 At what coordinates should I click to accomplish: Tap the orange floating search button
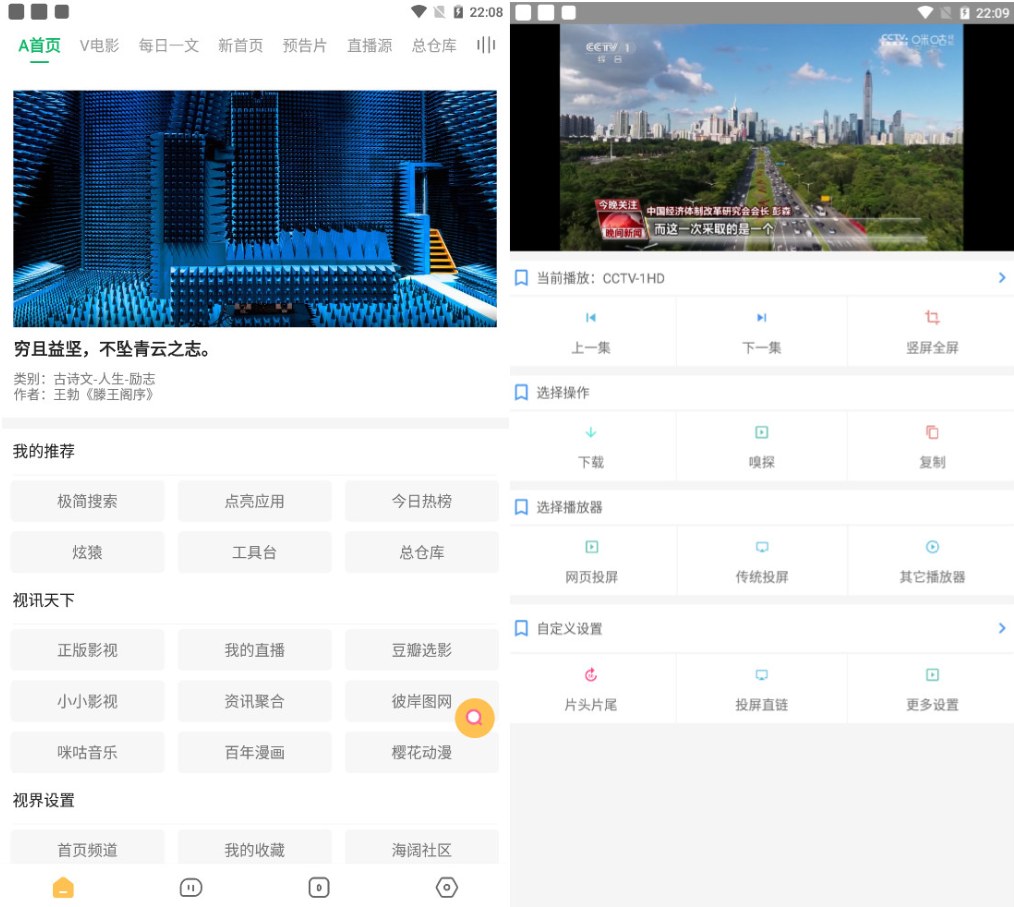pyautogui.click(x=475, y=718)
